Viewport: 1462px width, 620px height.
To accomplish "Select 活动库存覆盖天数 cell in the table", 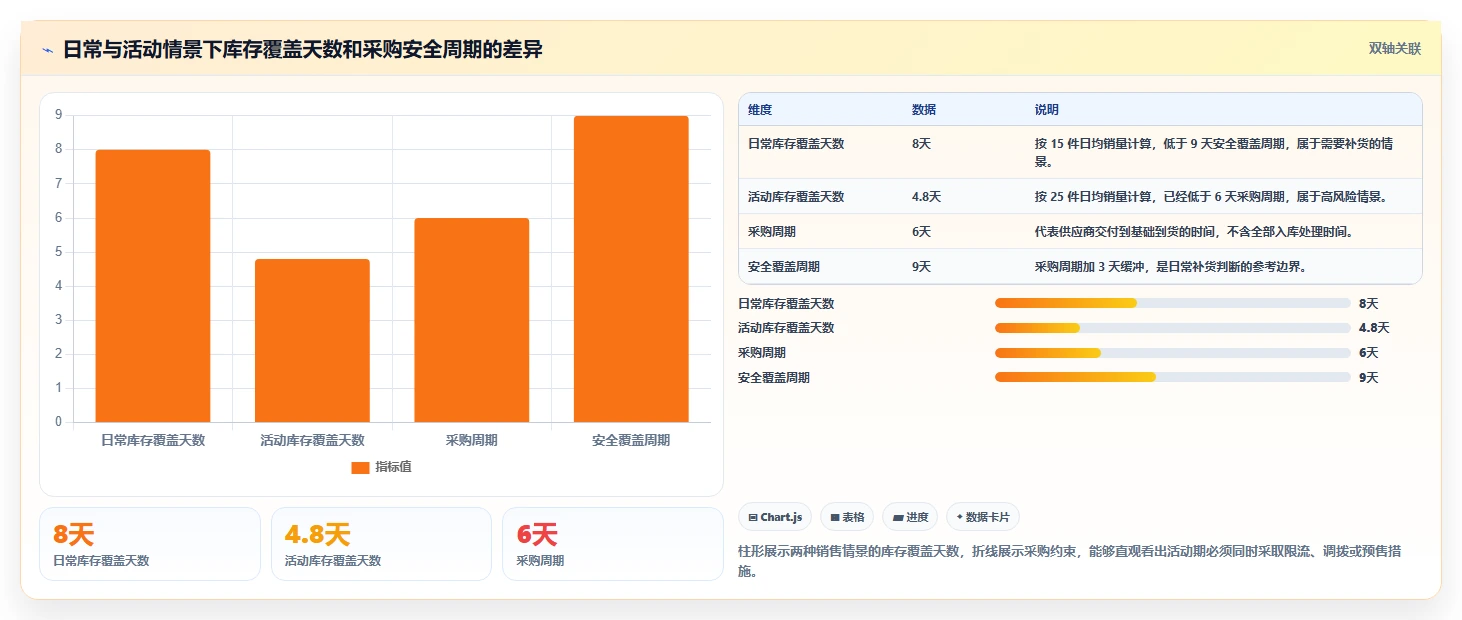I will (796, 197).
